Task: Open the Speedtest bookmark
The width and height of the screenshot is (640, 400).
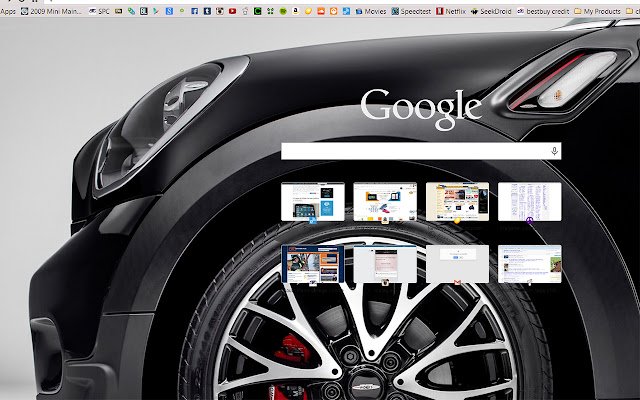Action: 411,11
